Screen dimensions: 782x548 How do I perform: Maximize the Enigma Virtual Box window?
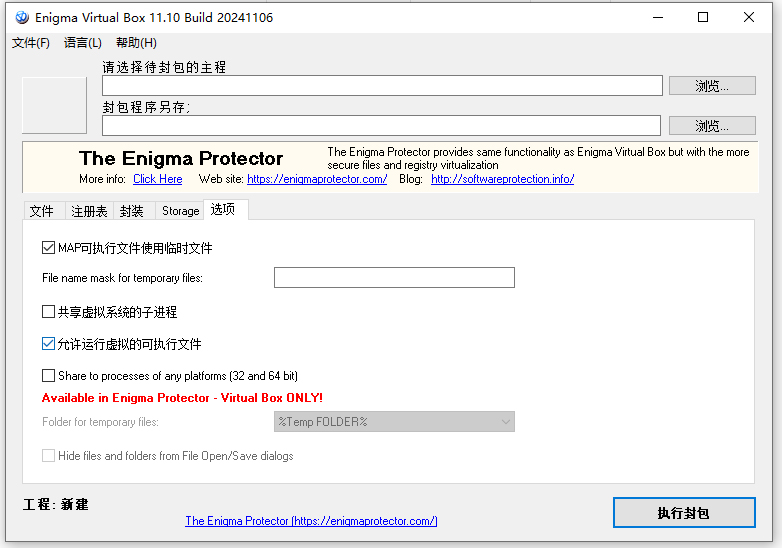[703, 17]
